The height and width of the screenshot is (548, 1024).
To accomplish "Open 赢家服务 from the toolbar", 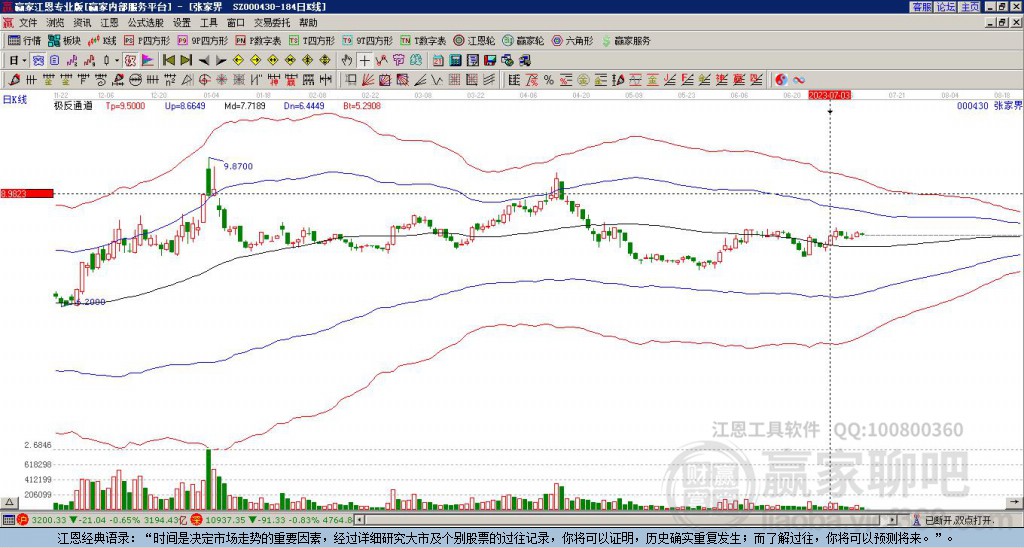I will [626, 40].
